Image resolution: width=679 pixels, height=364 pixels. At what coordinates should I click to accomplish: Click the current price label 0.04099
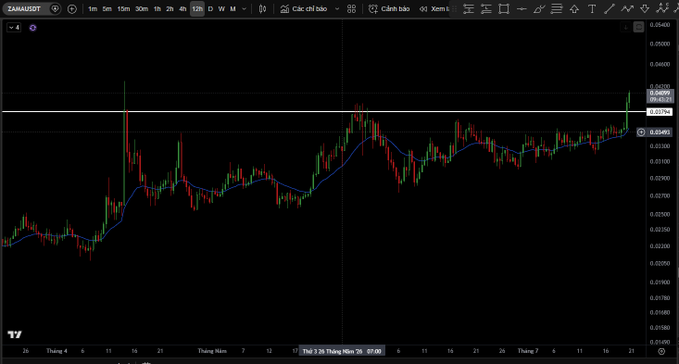click(x=660, y=96)
